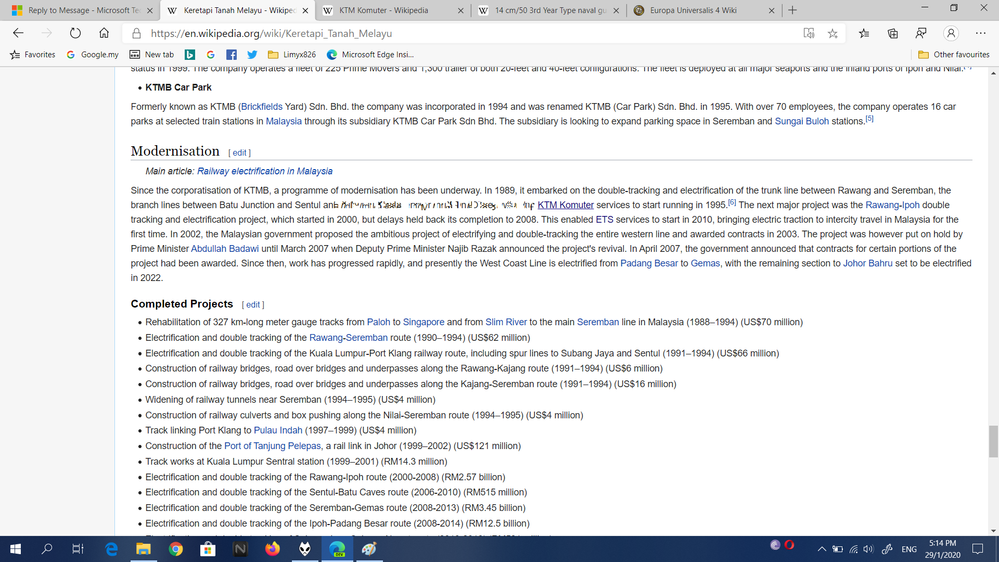Close the KTM Komuter tab
This screenshot has width=999, height=562.
click(x=461, y=10)
